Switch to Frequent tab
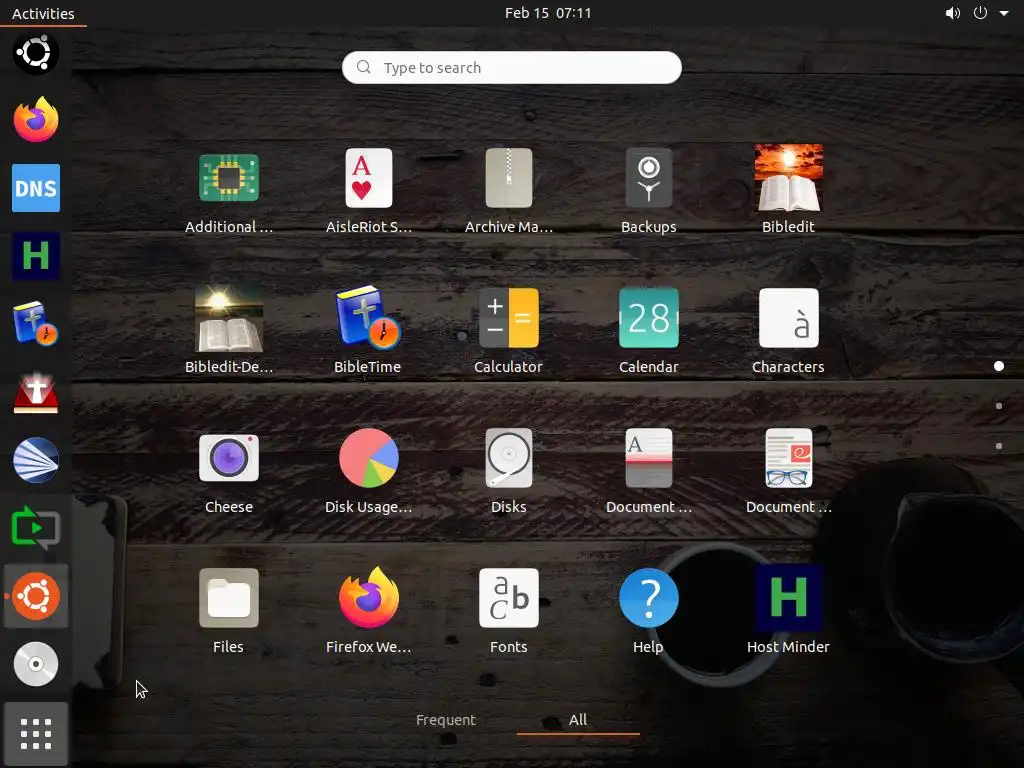Image resolution: width=1024 pixels, height=768 pixels. click(446, 720)
